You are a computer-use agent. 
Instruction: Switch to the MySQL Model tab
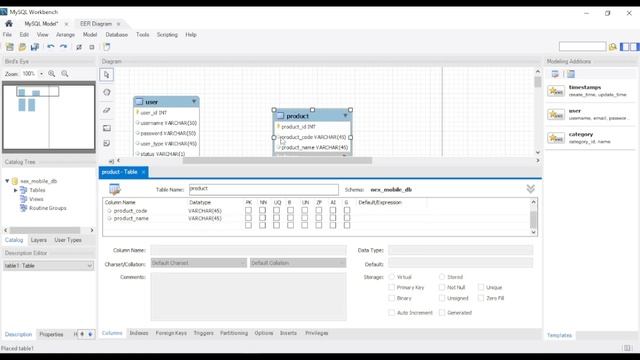41,24
